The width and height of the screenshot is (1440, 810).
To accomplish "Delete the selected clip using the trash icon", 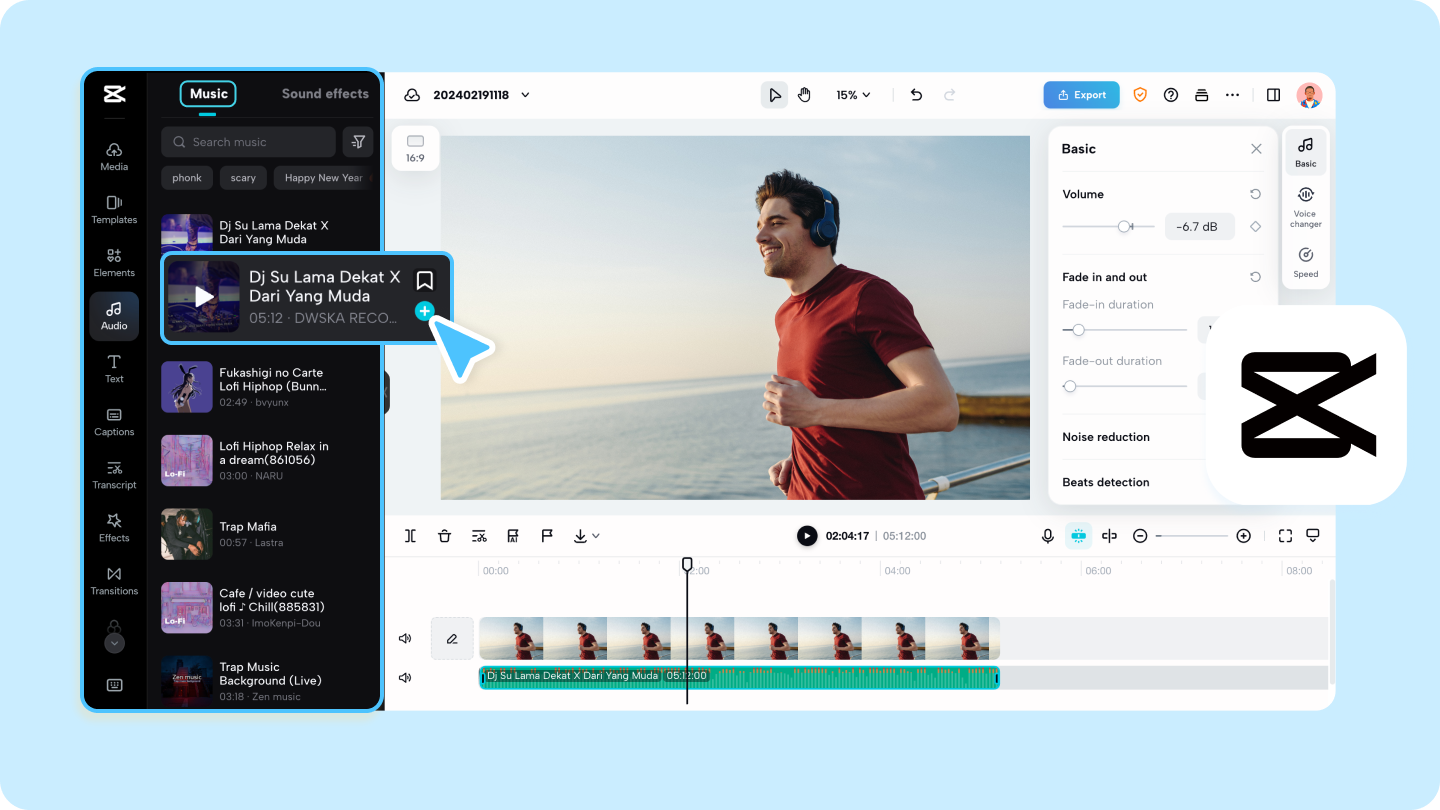I will [x=444, y=535].
